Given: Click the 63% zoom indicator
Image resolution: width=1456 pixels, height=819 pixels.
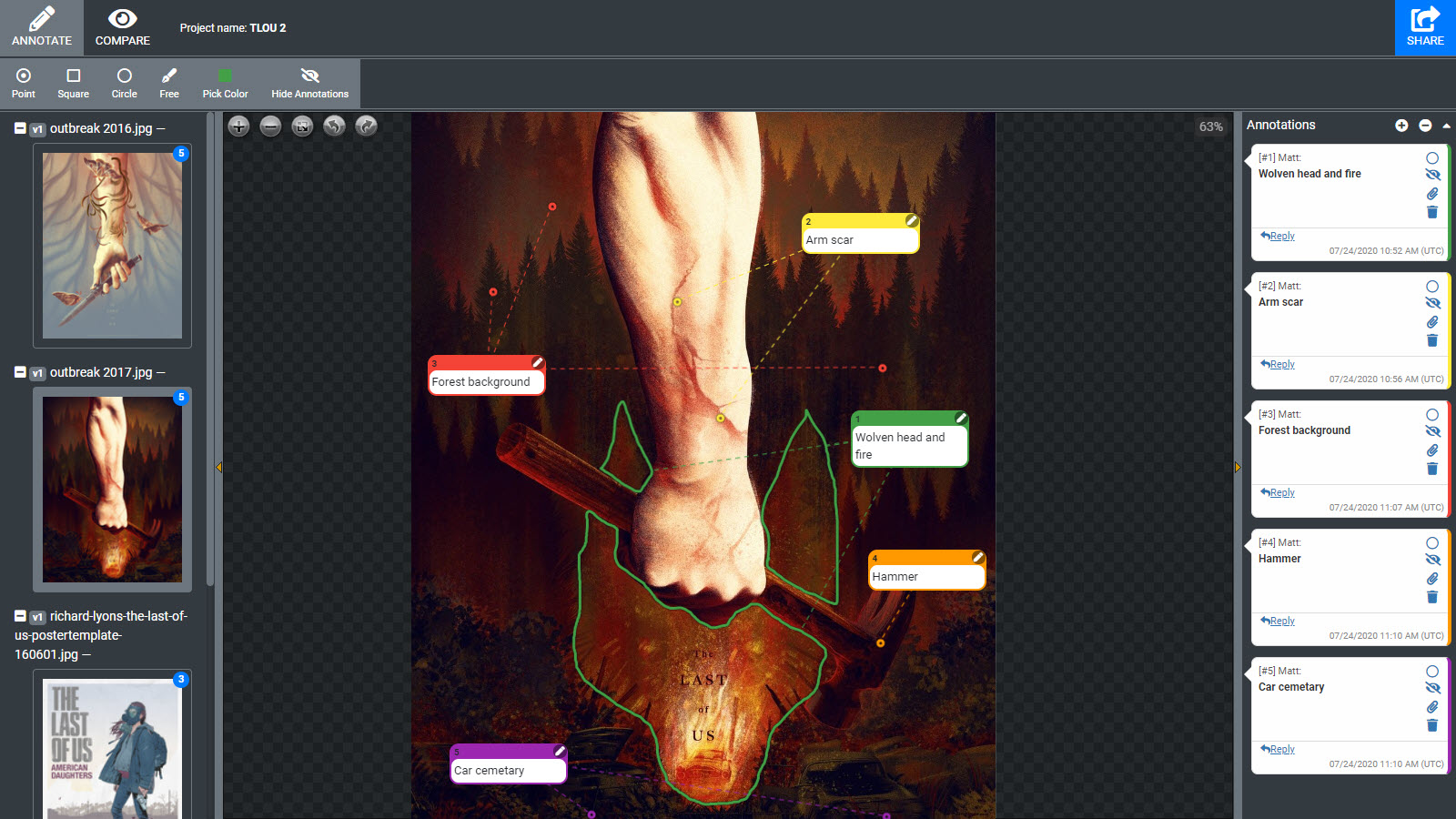Looking at the screenshot, I should pos(1210,126).
